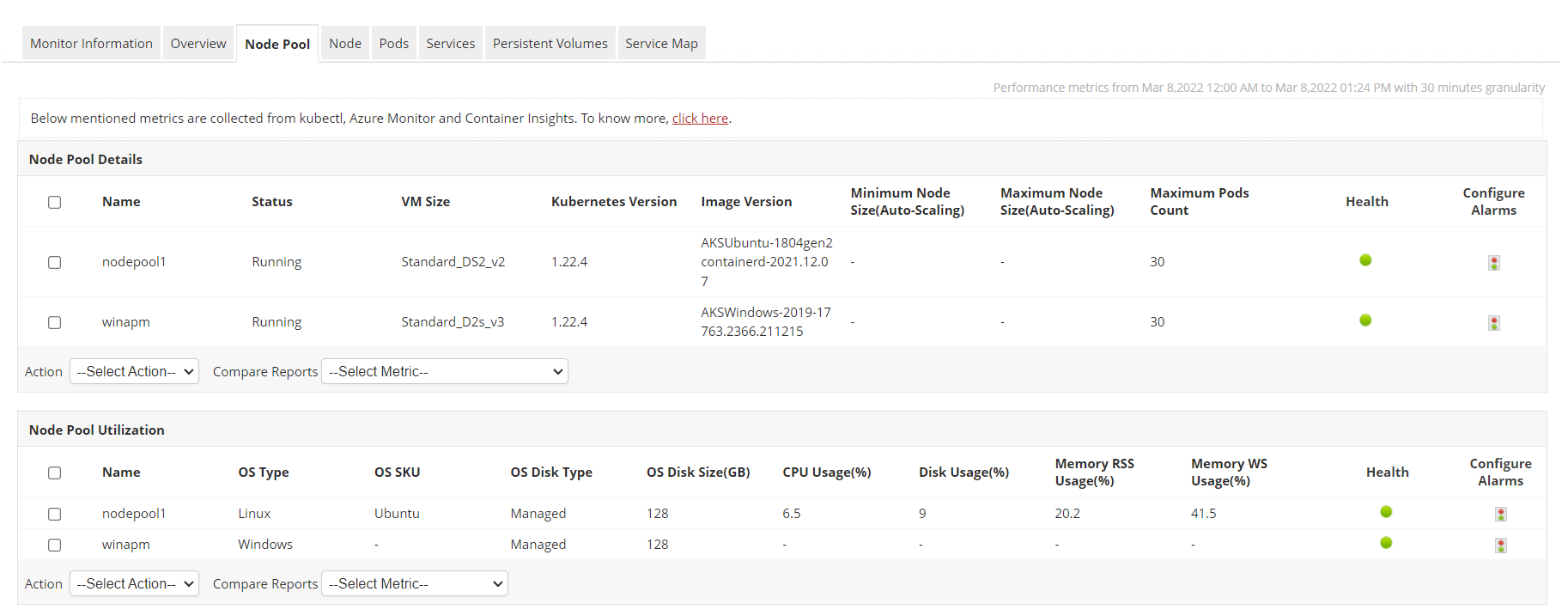Open alarm configuration for winapm in Node Pool Details
The height and width of the screenshot is (616, 1568).
coord(1493,323)
